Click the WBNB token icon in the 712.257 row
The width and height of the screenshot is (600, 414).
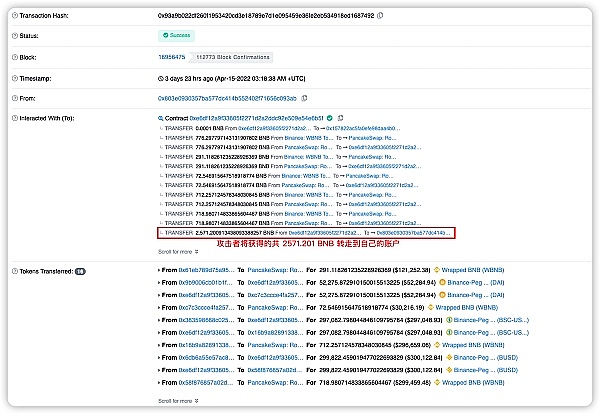(x=437, y=345)
